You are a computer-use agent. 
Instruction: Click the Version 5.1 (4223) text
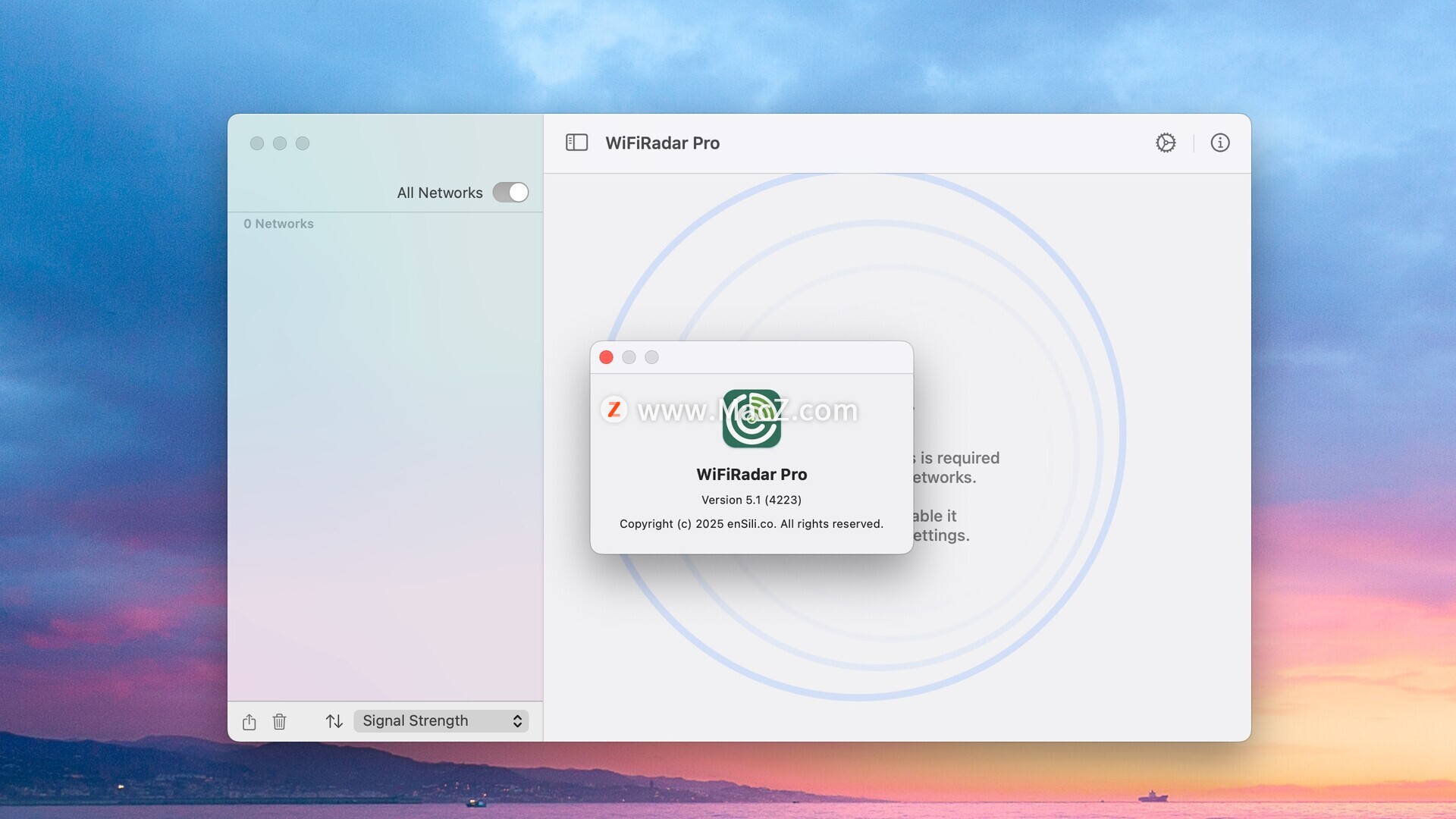751,500
